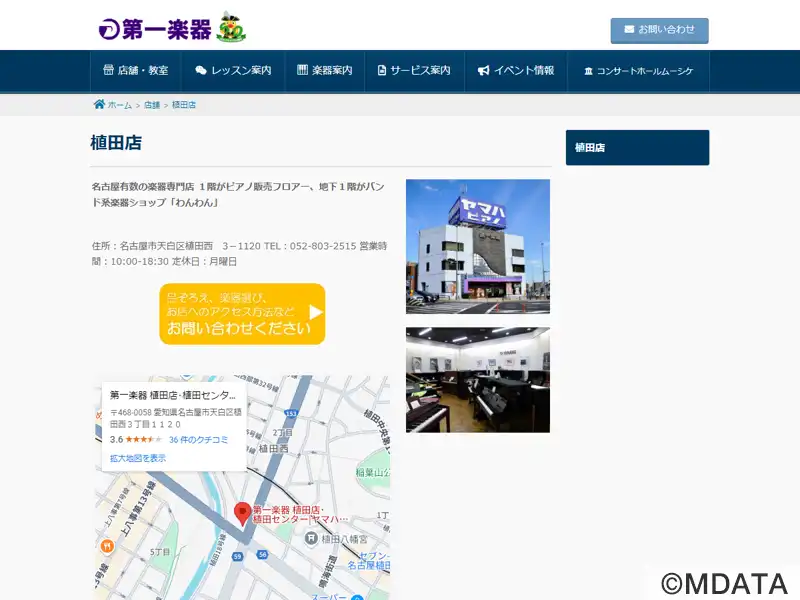
Task: Click 拡大地図を表示 link on map
Action: 138,458
